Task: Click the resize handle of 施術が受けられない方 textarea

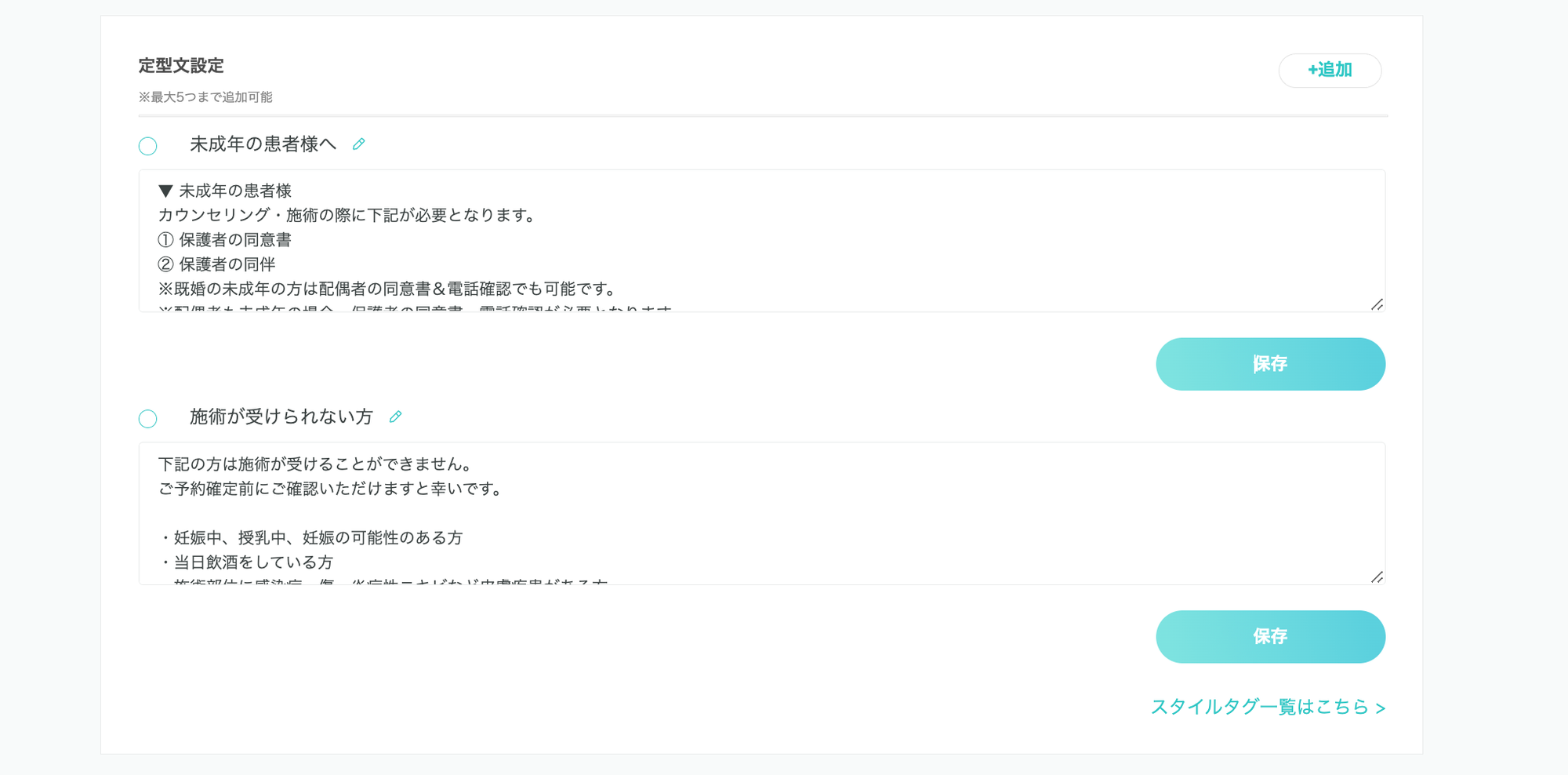Action: point(1377,577)
